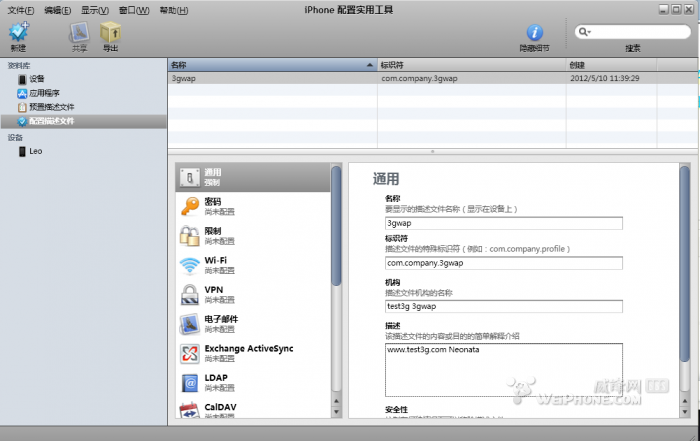Image resolution: width=700 pixels, height=441 pixels.
Task: Click the 2012/5/10 11:39:29 date cell
Action: click(604, 78)
